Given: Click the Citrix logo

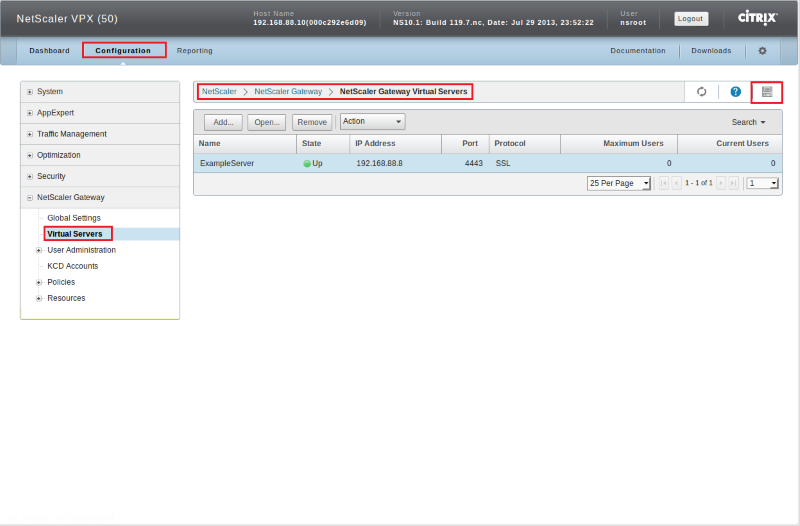Looking at the screenshot, I should pos(757,18).
